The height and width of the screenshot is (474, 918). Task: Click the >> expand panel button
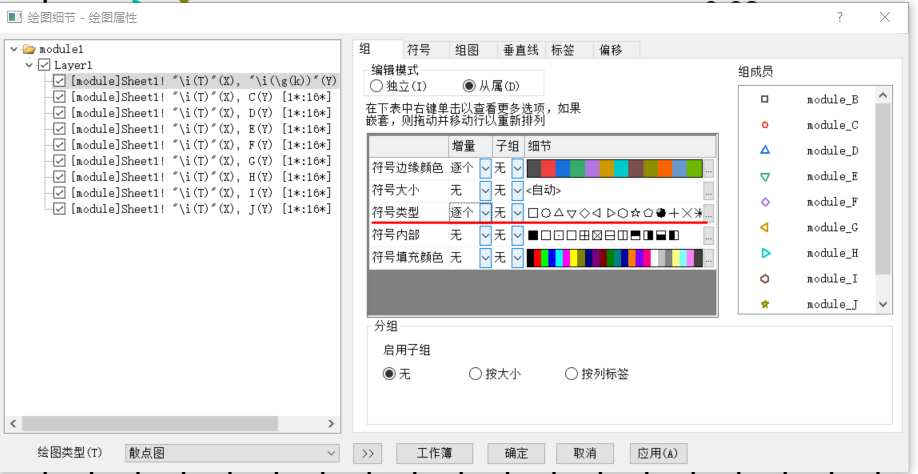tap(368, 454)
